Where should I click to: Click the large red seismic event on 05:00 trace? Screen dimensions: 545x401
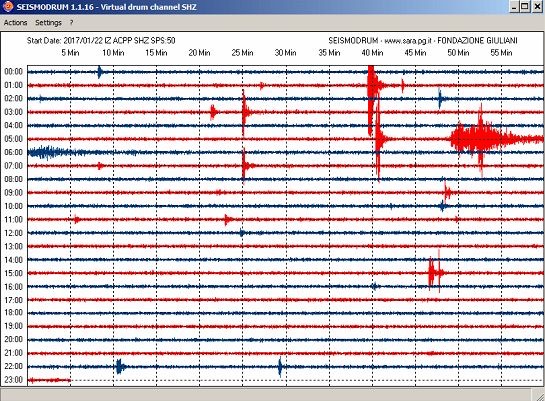[x=481, y=139]
